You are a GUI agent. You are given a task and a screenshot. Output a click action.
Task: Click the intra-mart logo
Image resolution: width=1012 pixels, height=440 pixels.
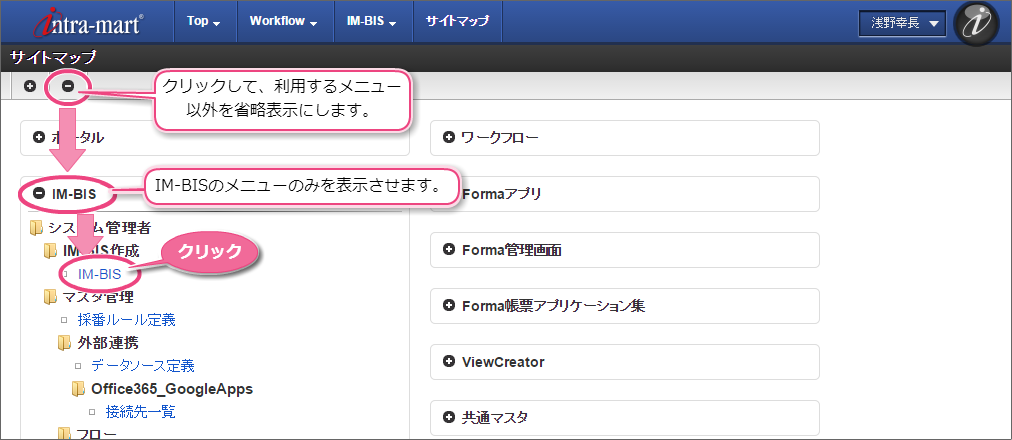pos(89,21)
